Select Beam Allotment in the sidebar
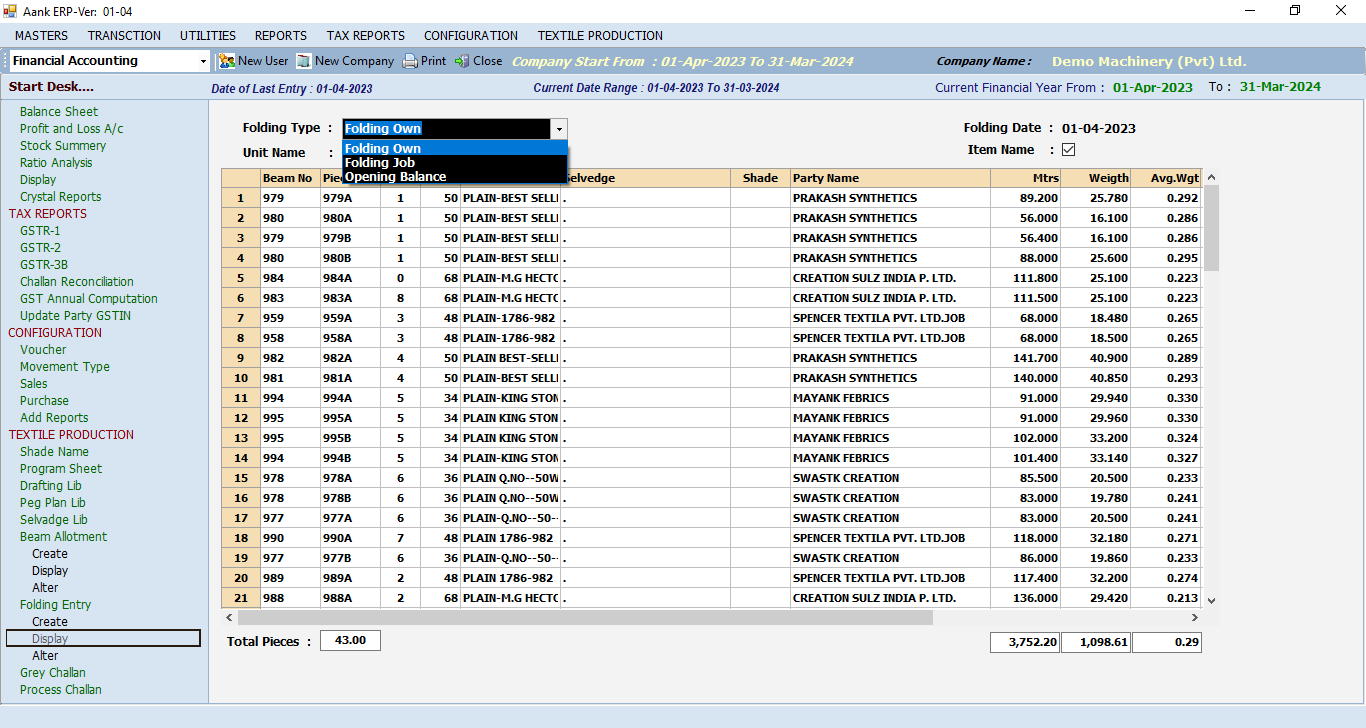This screenshot has height=728, width=1366. [63, 537]
